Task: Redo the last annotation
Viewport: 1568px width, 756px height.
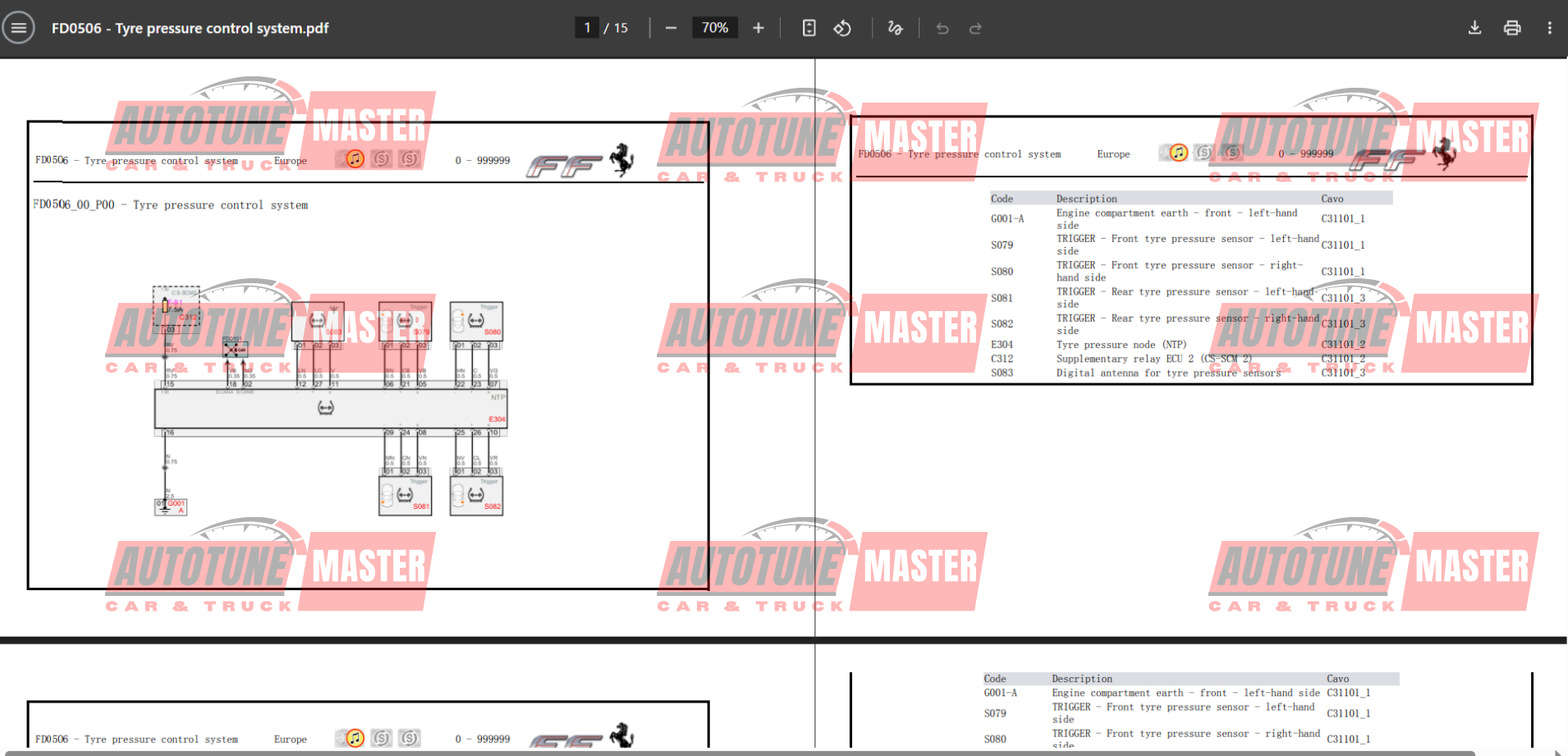Action: 975,29
